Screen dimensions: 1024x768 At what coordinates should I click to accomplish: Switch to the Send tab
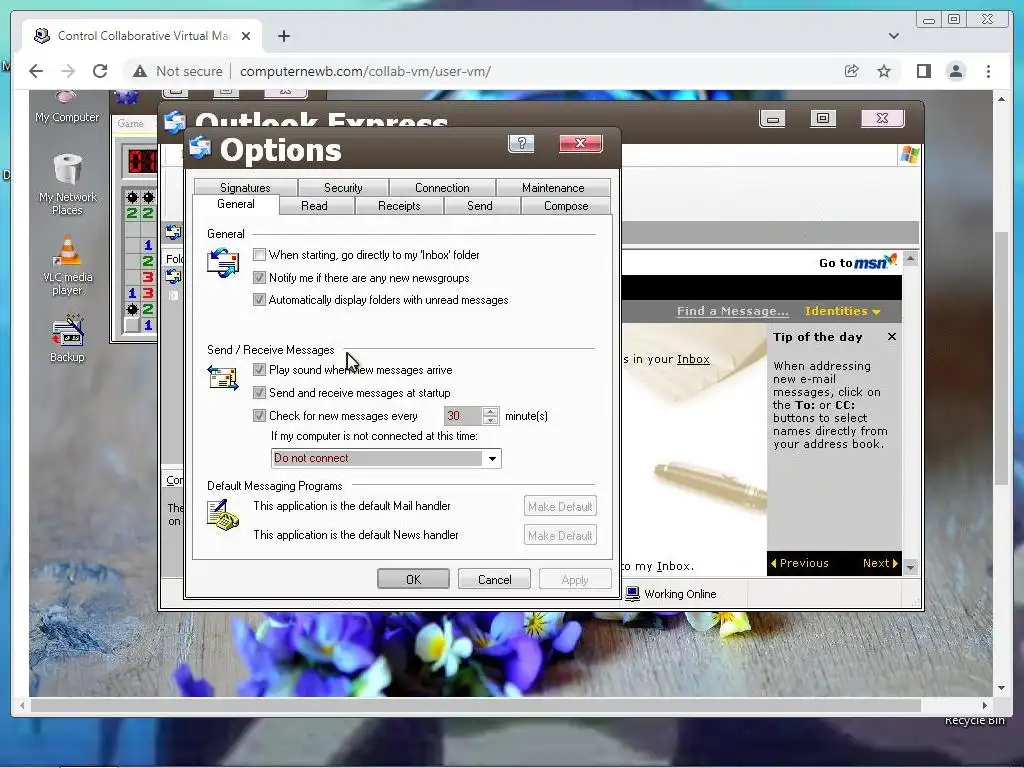coord(480,206)
